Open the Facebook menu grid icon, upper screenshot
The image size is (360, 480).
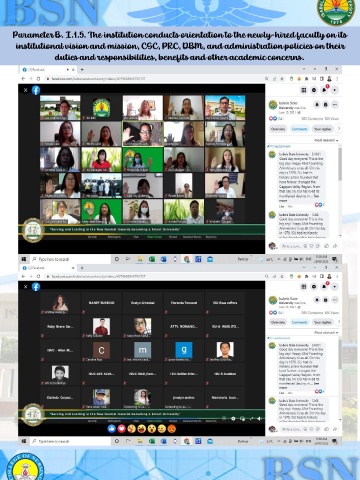304,90
